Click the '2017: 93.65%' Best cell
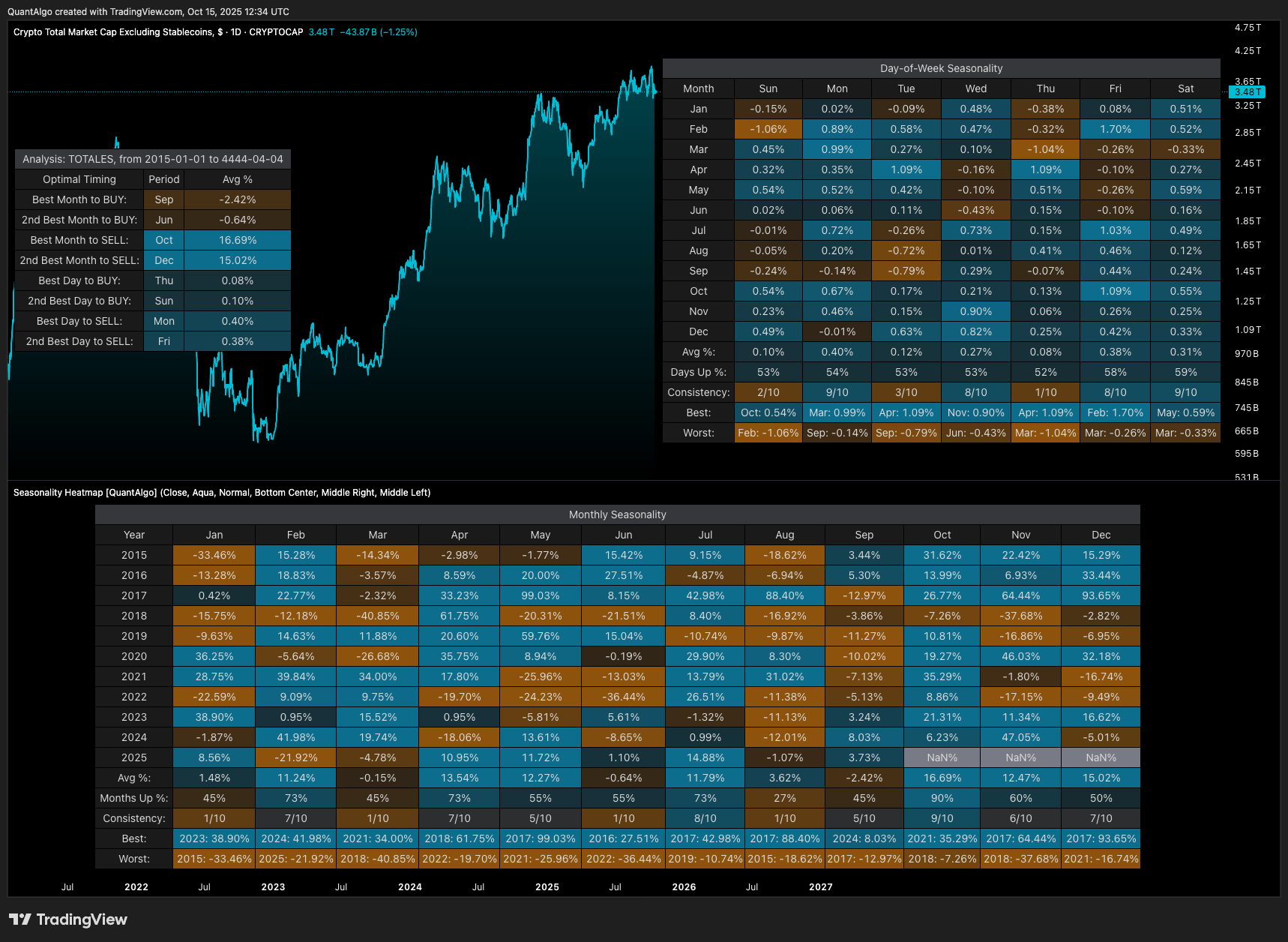The width and height of the screenshot is (1288, 942). coord(1101,838)
